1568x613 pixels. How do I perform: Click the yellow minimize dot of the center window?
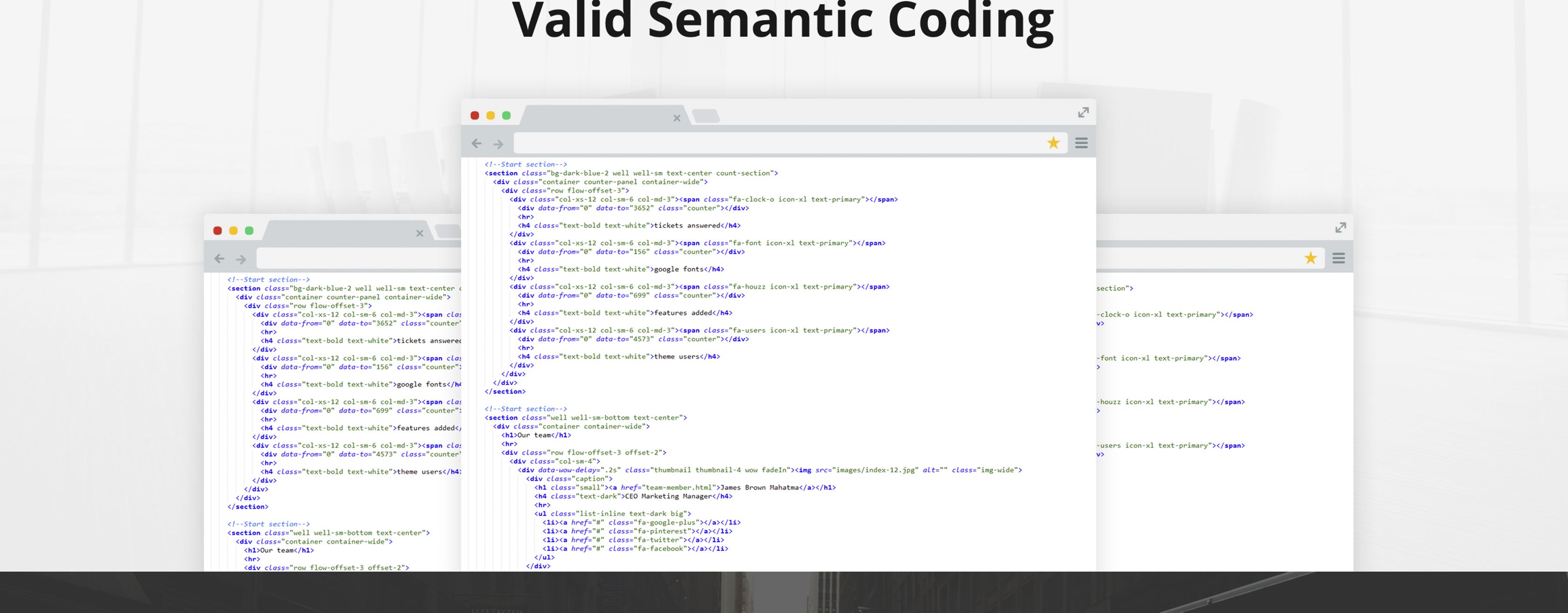pos(490,116)
